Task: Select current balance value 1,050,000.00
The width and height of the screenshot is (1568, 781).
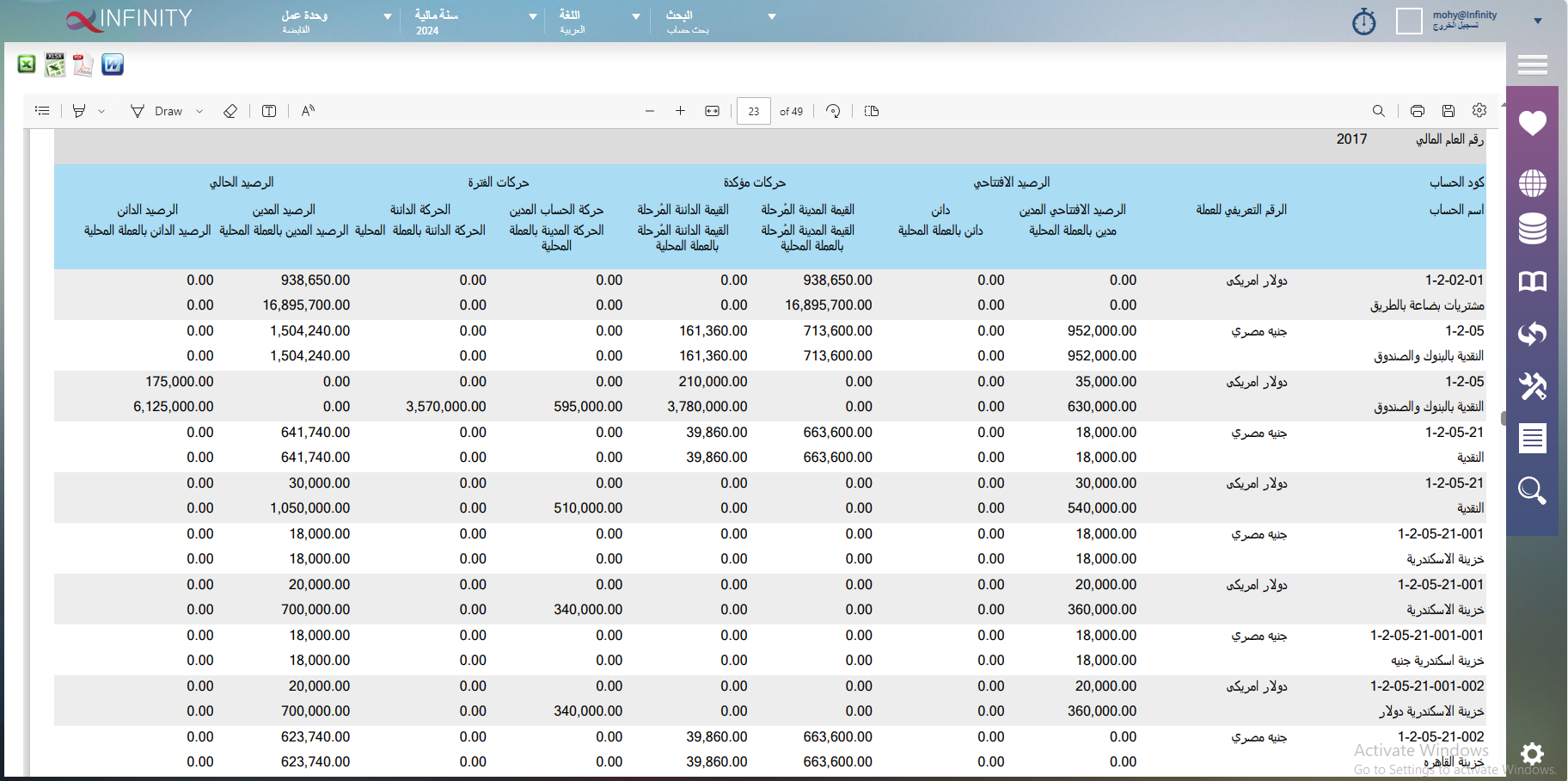Action: click(310, 507)
